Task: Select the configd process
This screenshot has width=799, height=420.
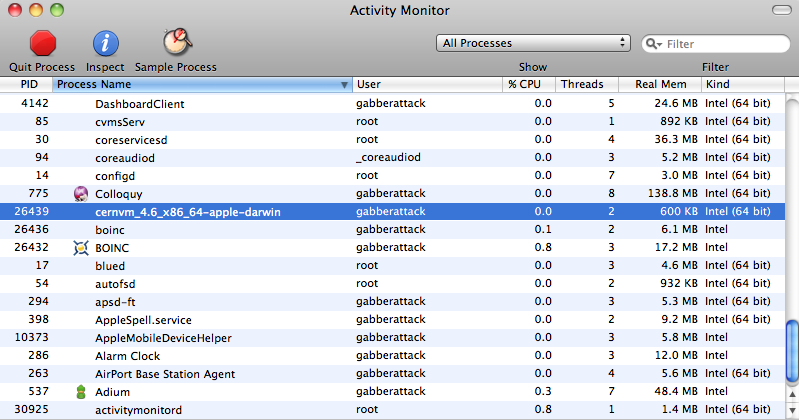Action: pos(115,176)
